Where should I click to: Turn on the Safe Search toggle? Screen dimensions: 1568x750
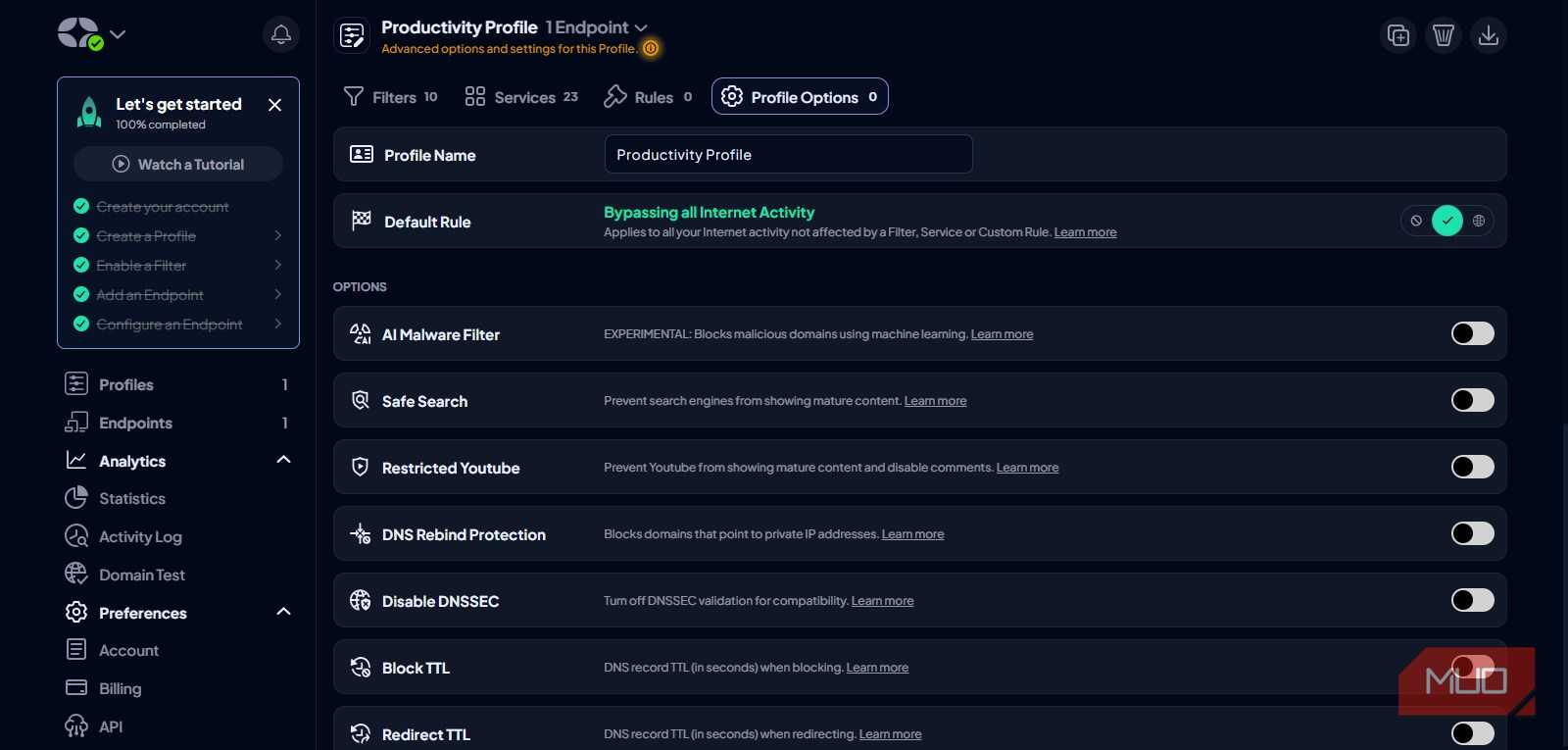coord(1473,400)
